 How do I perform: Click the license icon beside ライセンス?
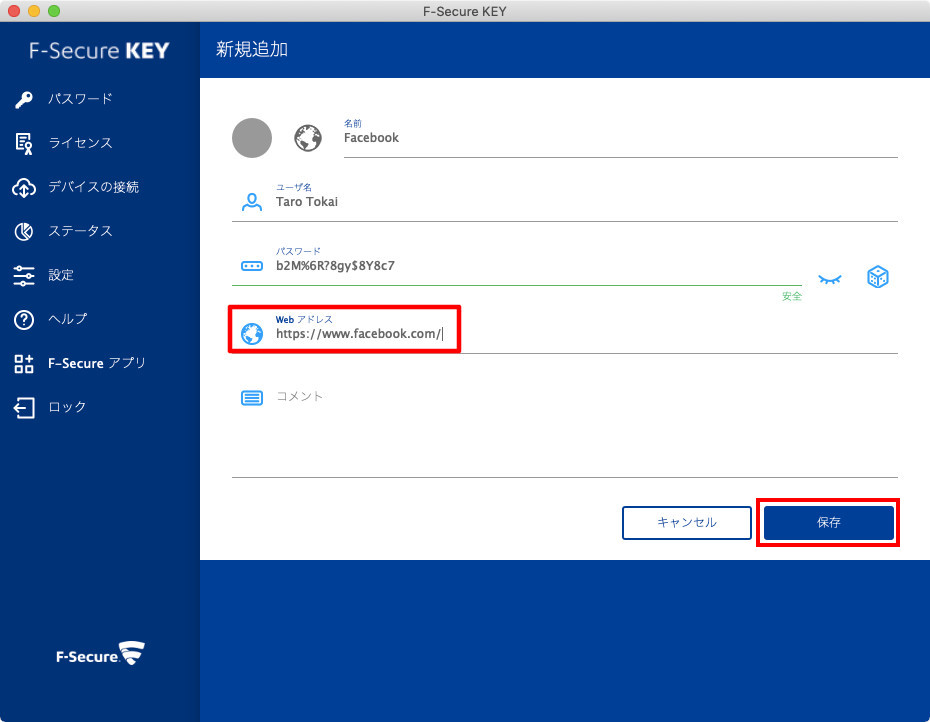pyautogui.click(x=24, y=143)
